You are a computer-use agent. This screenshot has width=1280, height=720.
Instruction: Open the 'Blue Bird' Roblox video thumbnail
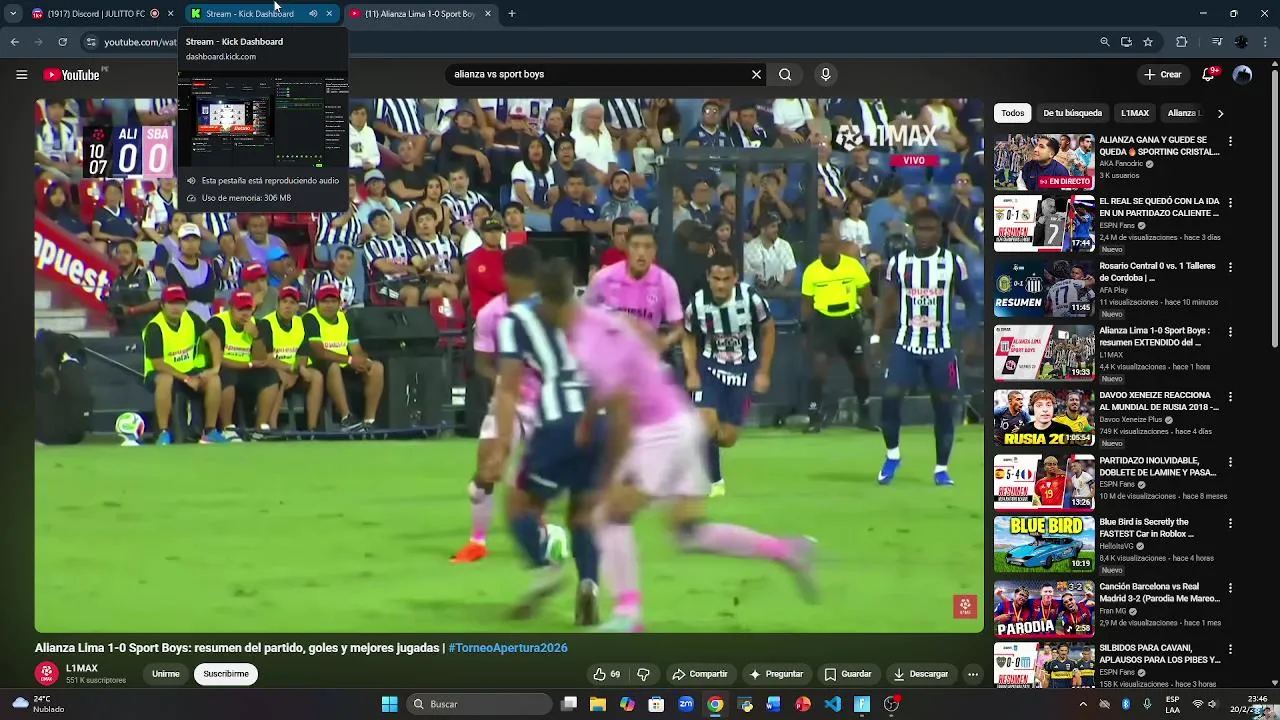1044,544
